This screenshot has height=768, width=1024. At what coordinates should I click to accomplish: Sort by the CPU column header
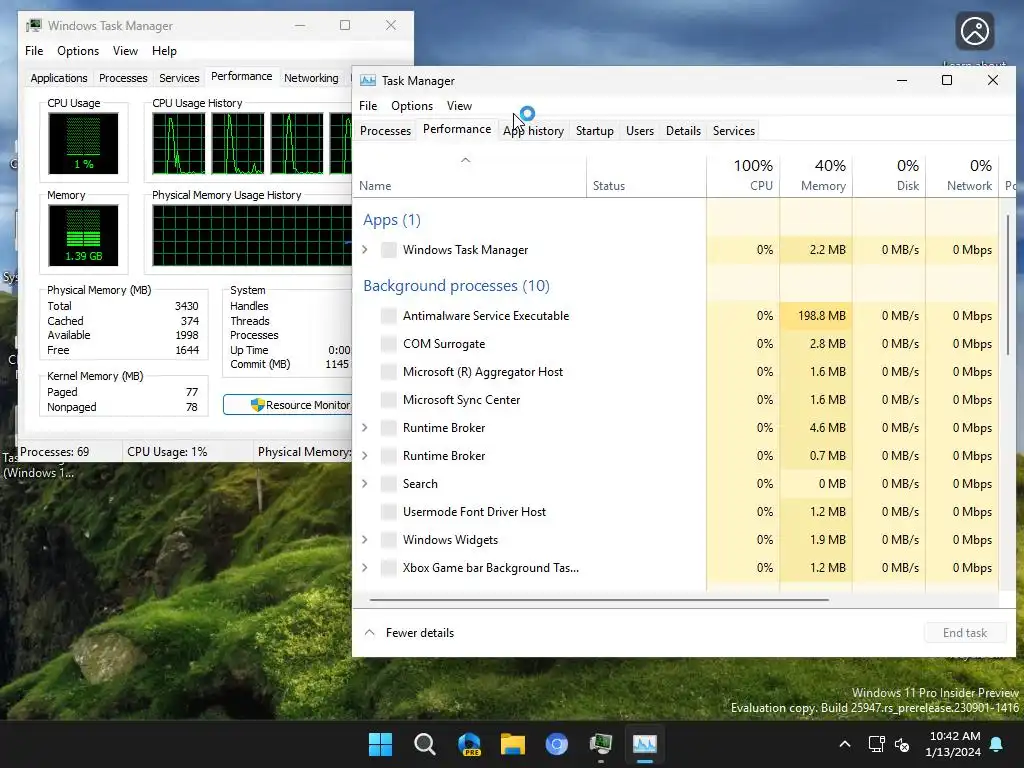[743, 176]
